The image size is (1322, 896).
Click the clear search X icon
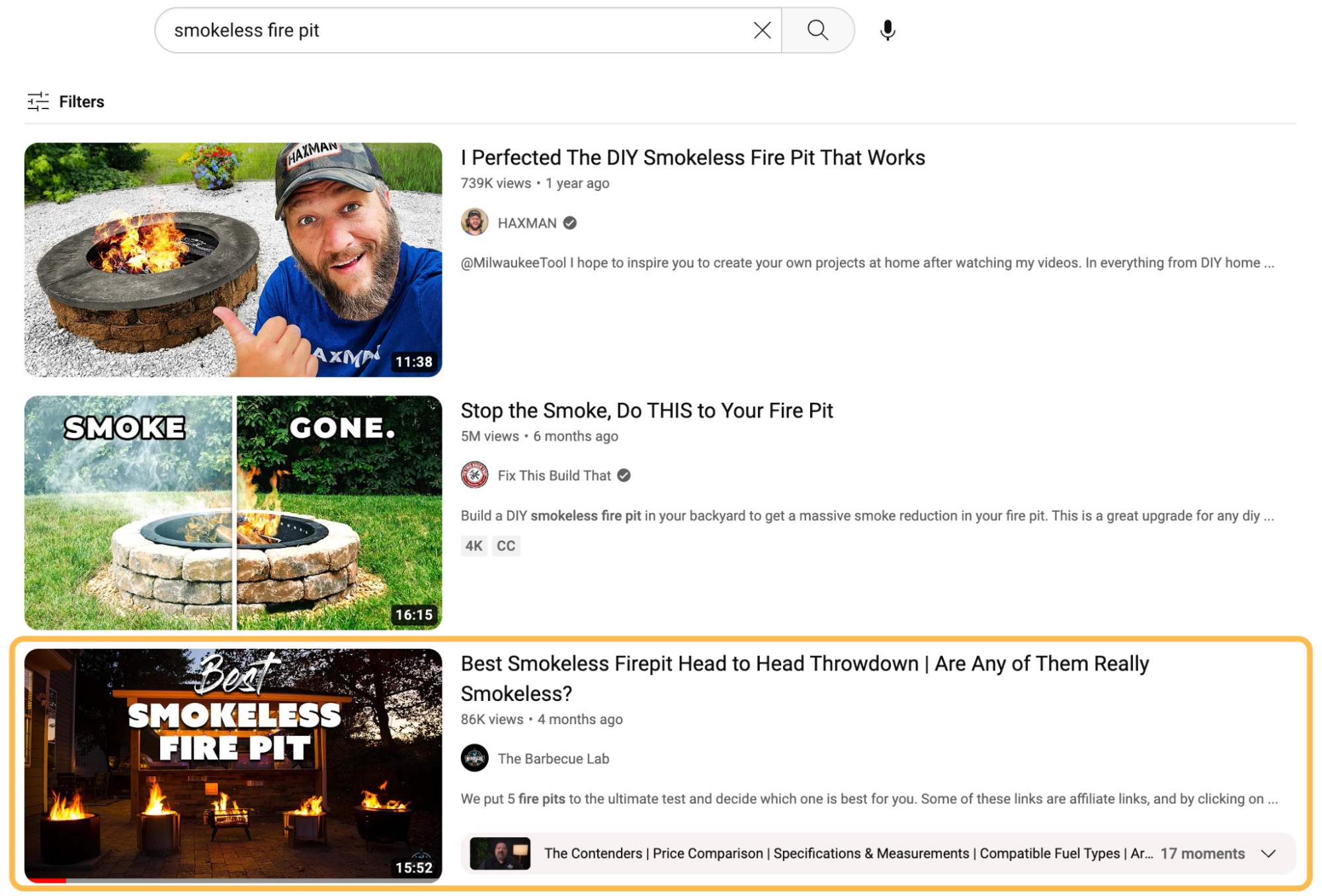[x=761, y=30]
